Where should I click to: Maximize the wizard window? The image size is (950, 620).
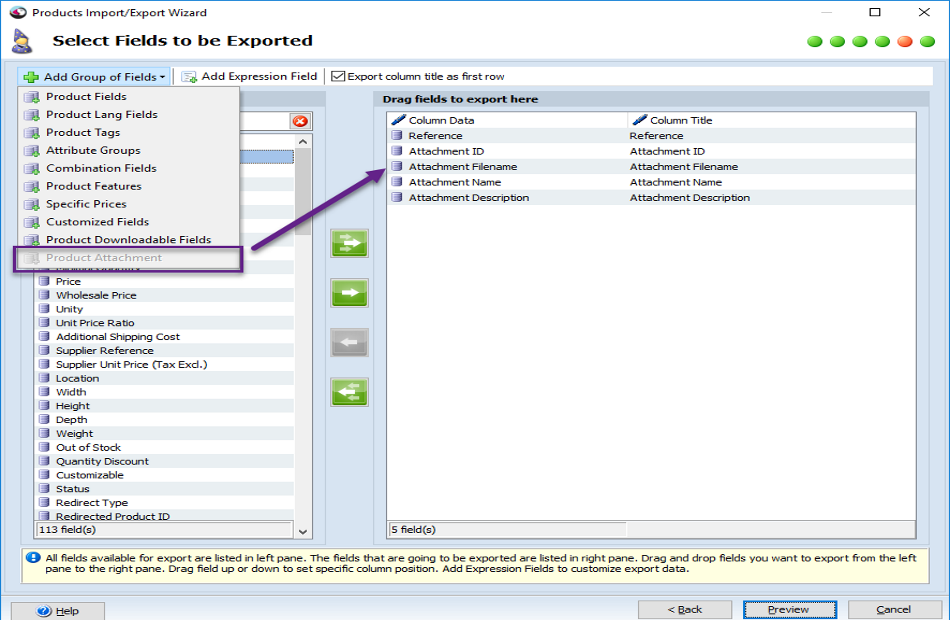[875, 12]
